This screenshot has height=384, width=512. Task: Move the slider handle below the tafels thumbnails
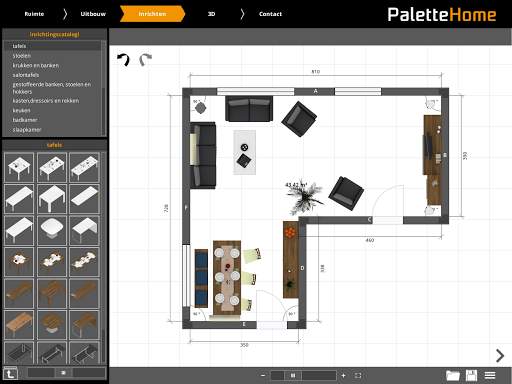tap(63, 373)
